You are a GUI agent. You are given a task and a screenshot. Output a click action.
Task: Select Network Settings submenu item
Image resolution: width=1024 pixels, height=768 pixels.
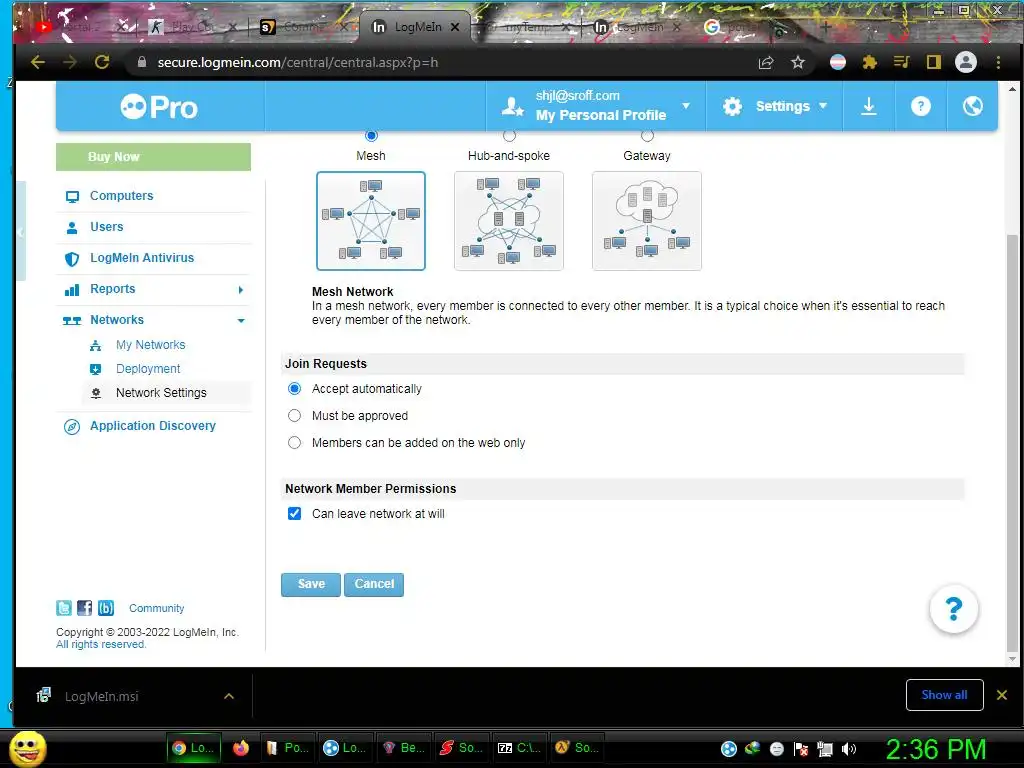(161, 392)
